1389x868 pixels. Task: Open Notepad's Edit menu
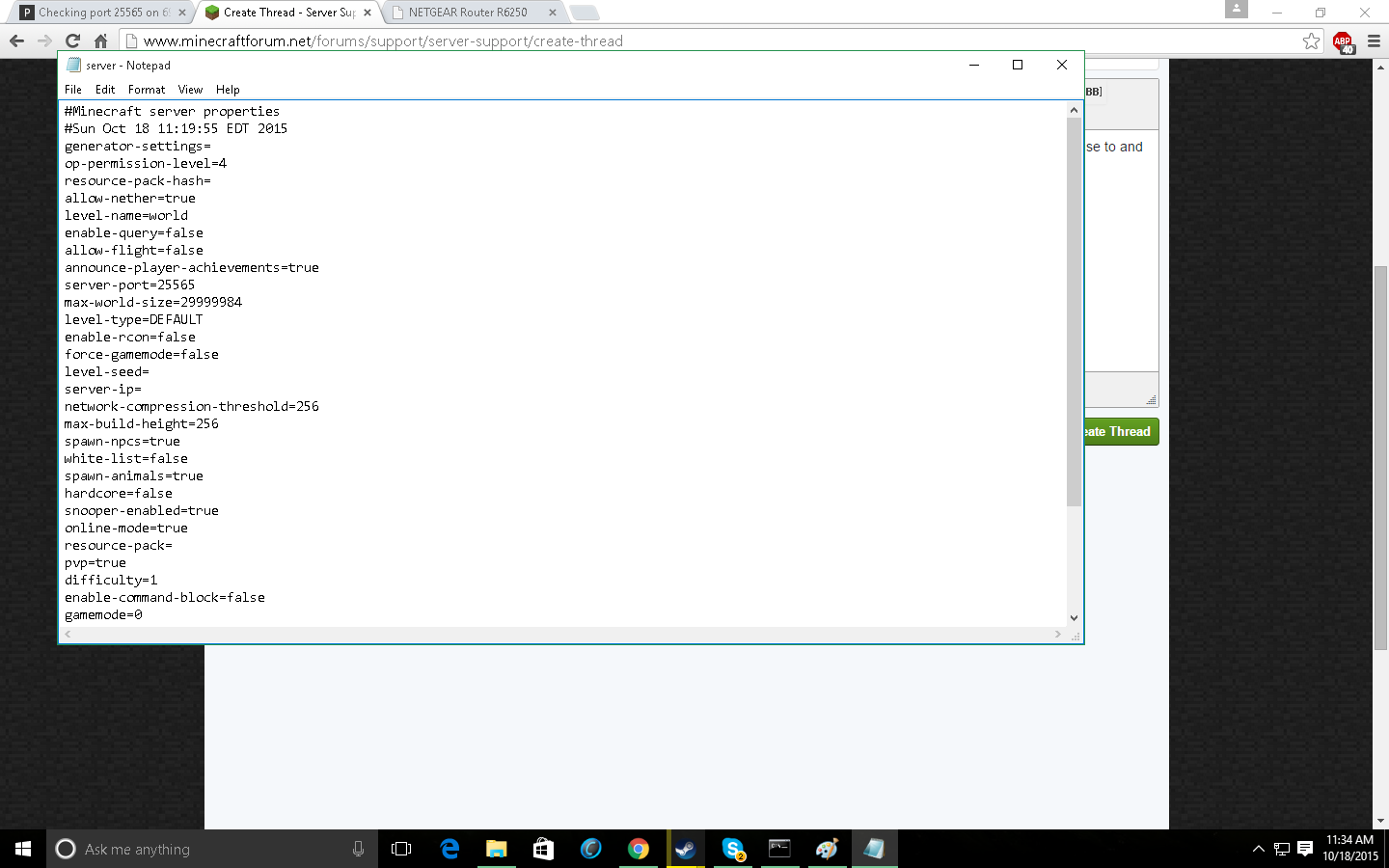click(x=105, y=90)
